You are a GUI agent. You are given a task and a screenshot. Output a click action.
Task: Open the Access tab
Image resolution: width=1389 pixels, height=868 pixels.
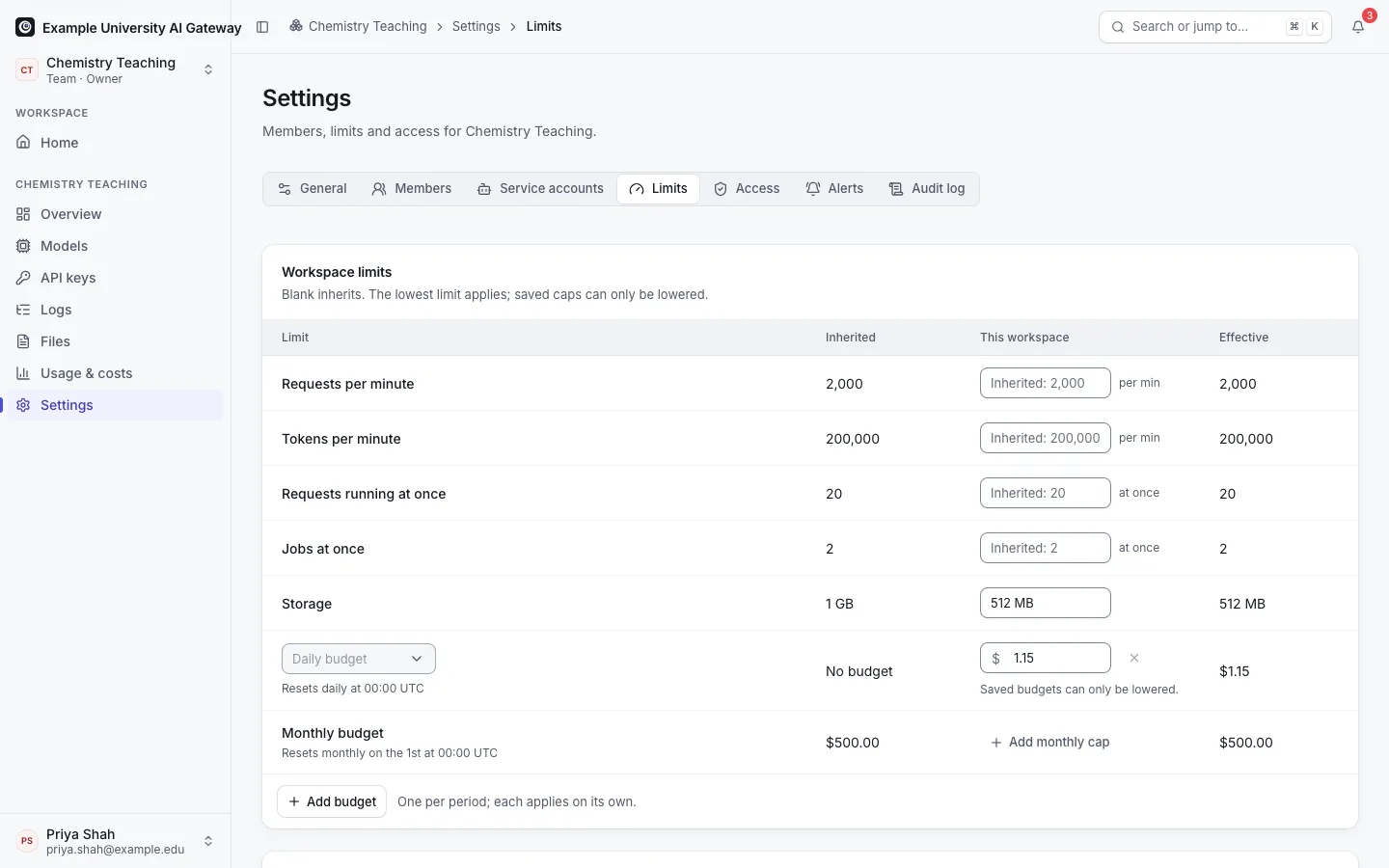tap(747, 189)
